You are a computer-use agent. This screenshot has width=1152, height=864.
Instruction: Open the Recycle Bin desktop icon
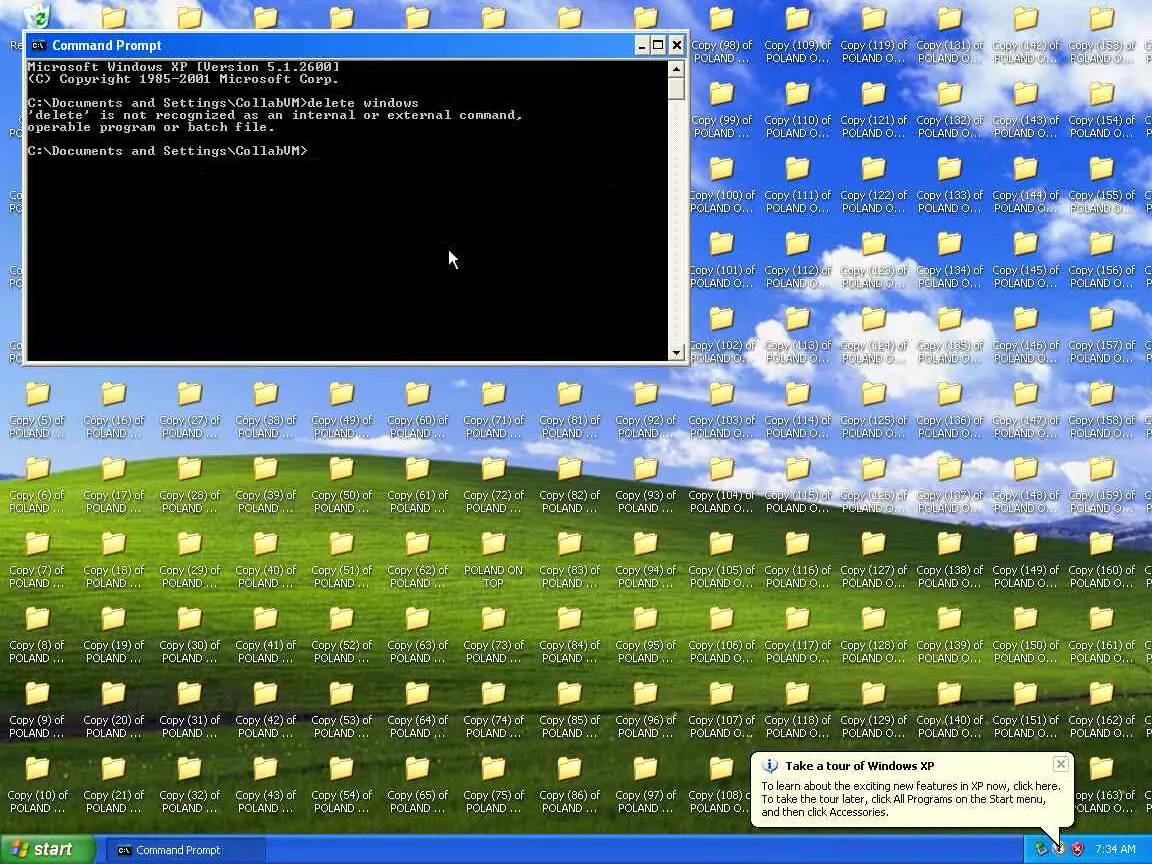(37, 15)
